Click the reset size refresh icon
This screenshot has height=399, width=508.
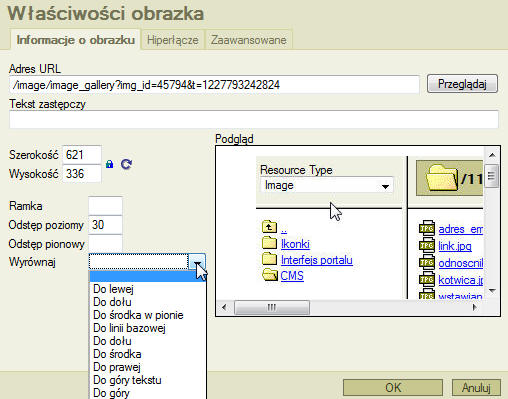(x=126, y=164)
